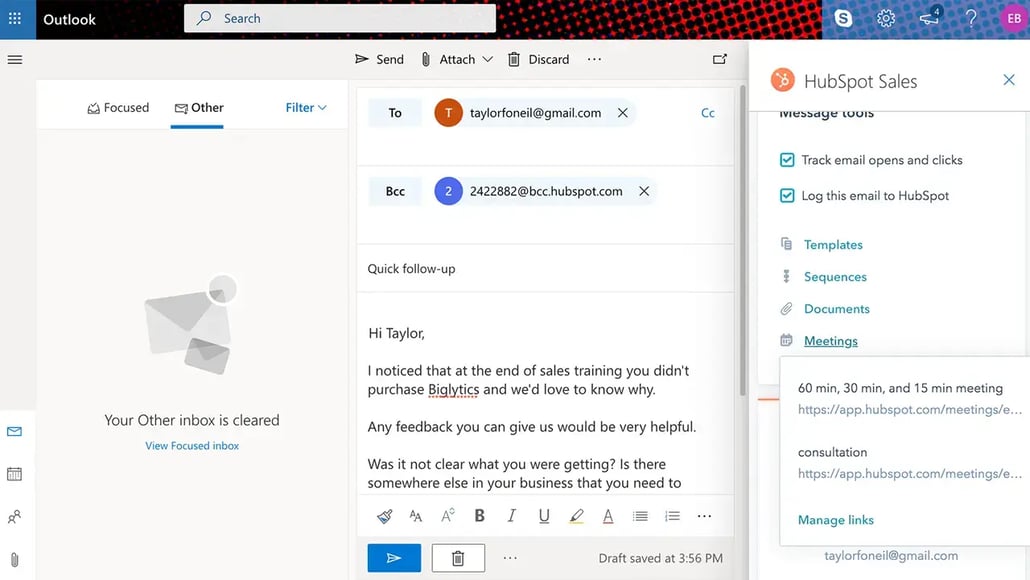Open HubSpot Sequences

point(835,277)
